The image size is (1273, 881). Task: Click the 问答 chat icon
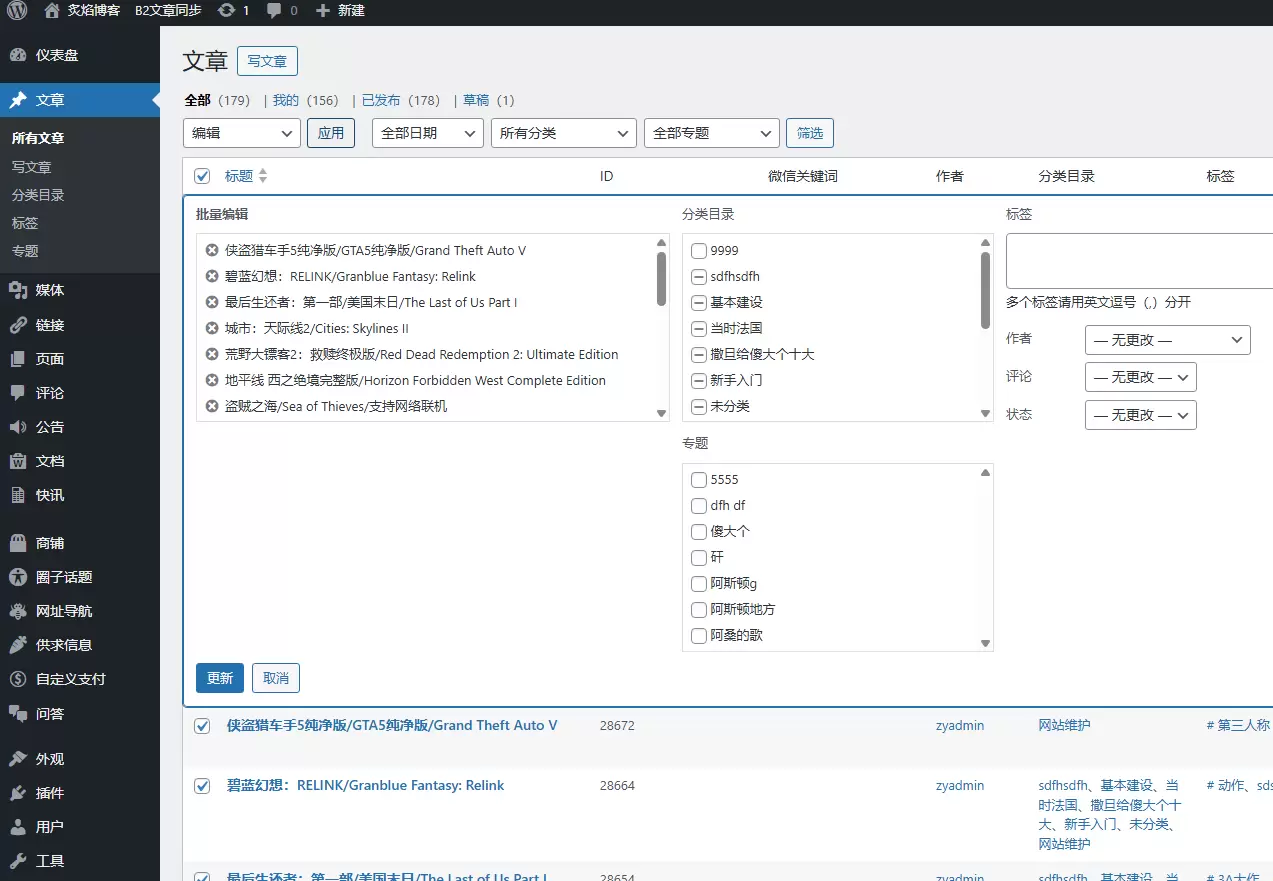(18, 714)
